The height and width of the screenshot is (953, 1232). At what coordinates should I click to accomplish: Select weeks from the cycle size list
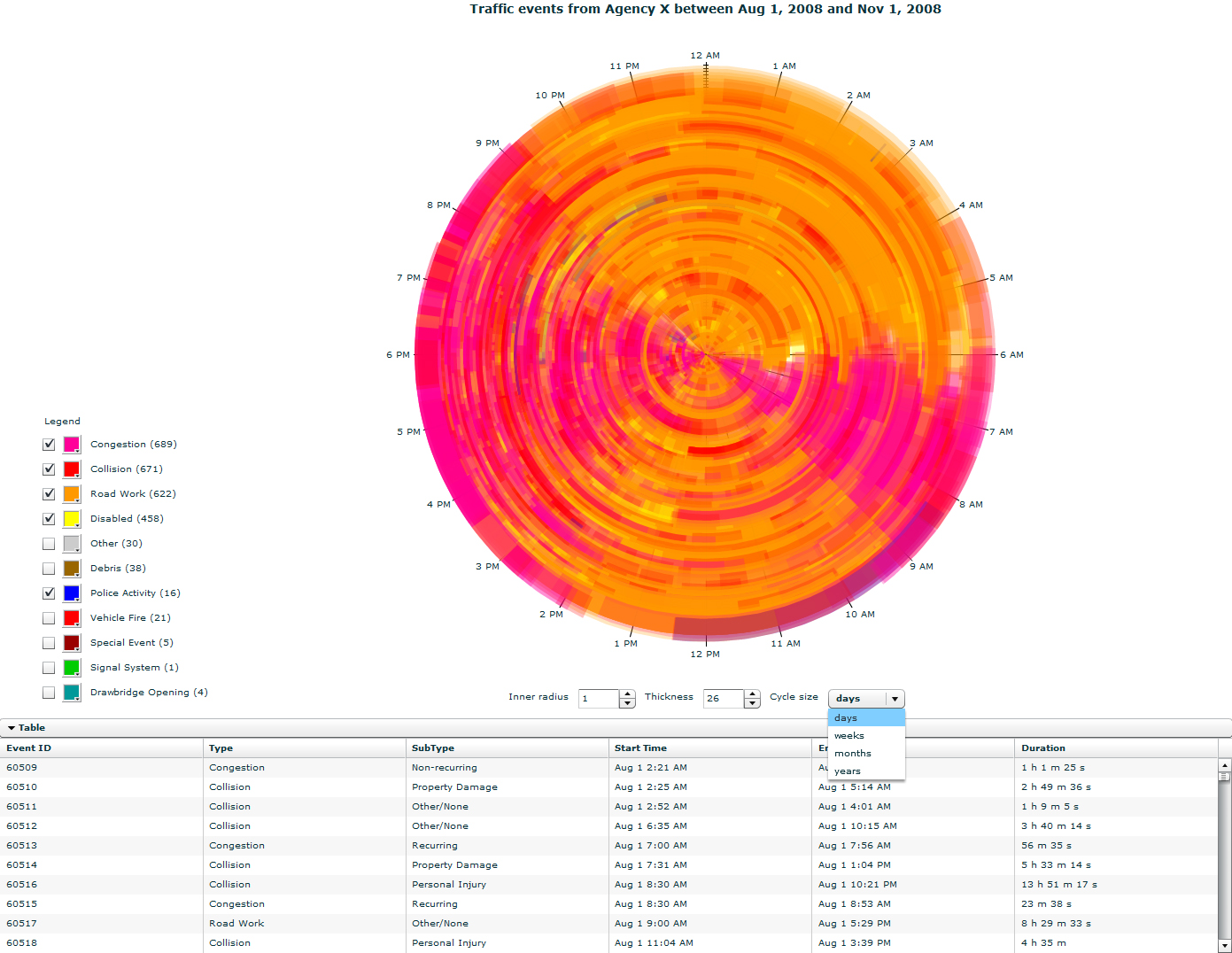pos(848,736)
